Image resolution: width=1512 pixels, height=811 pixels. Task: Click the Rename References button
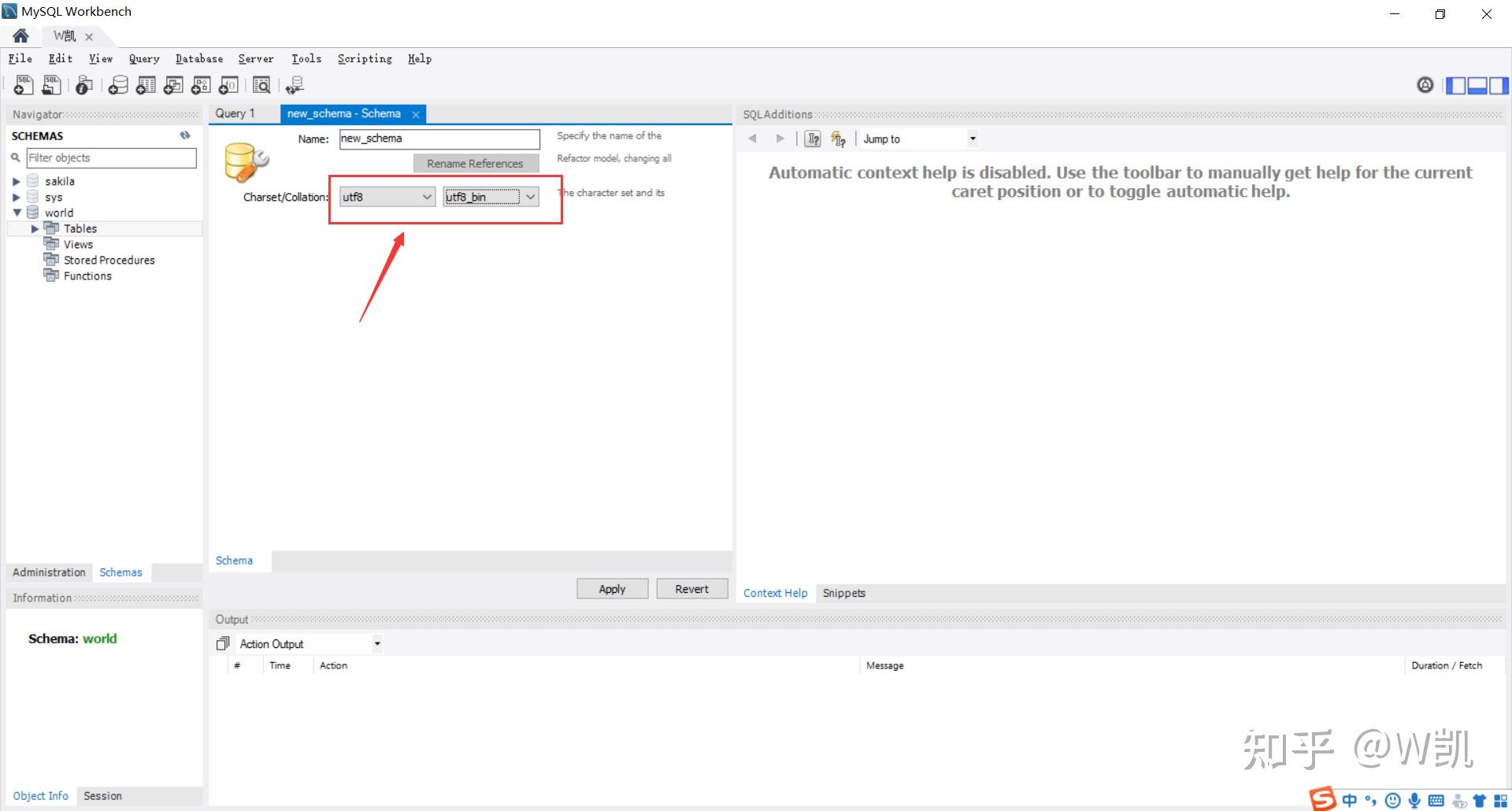[476, 163]
